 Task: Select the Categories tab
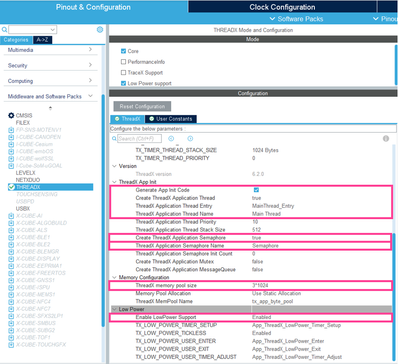coord(16,40)
